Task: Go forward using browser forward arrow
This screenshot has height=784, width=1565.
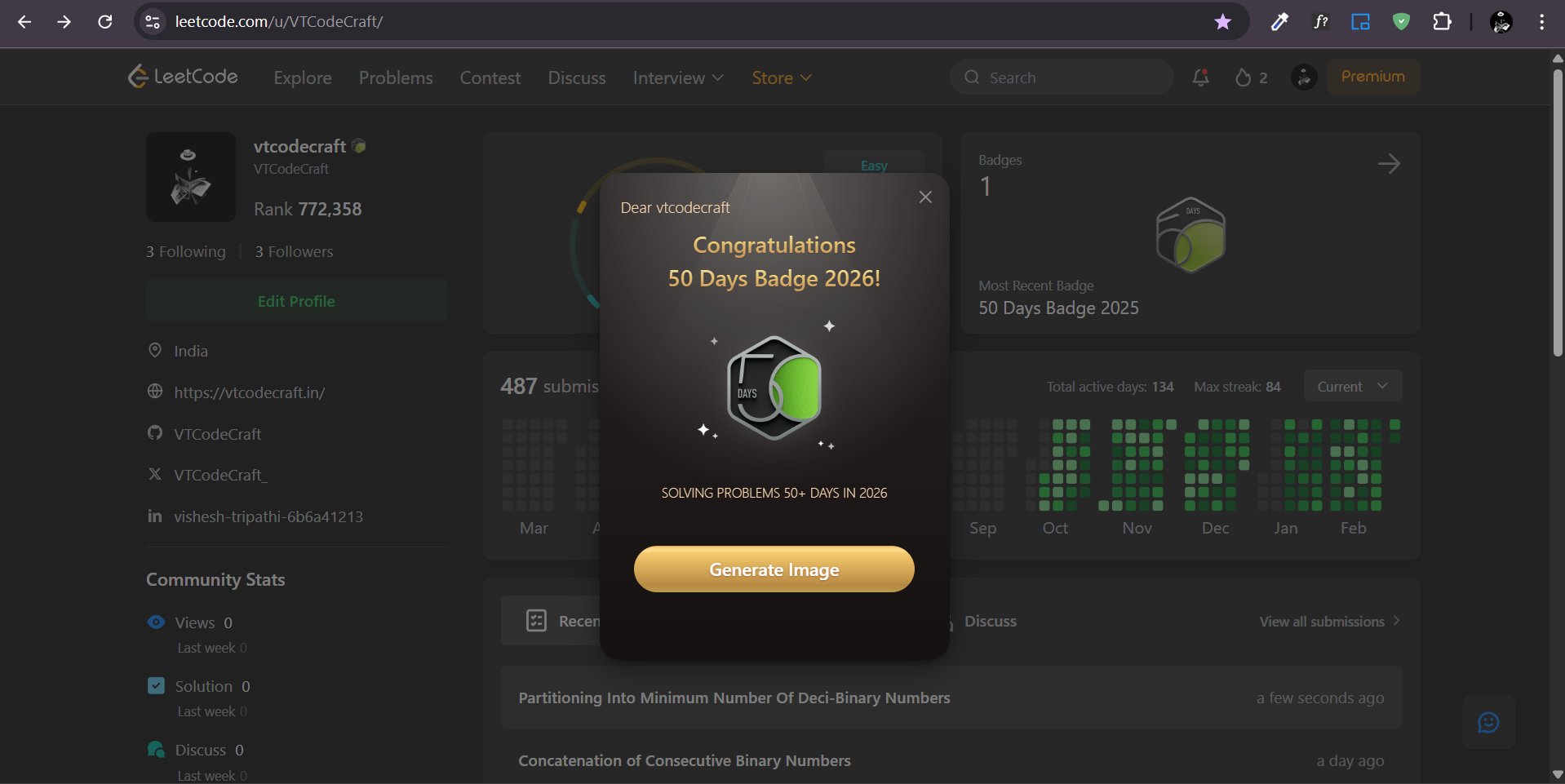Action: click(x=64, y=22)
